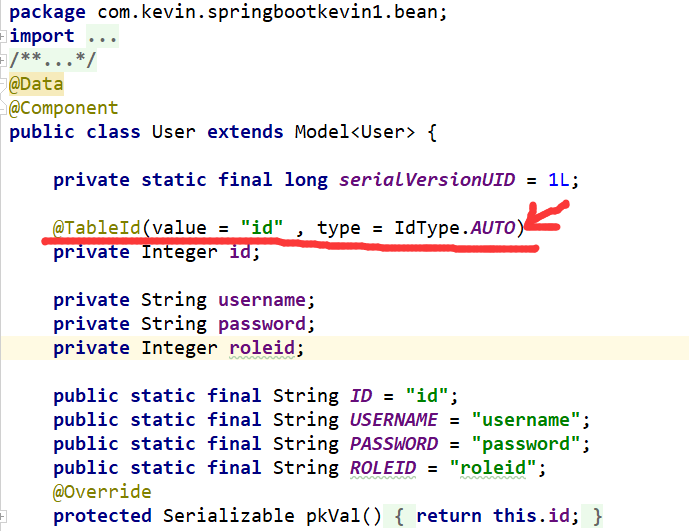The height and width of the screenshot is (531, 689).
Task: Click the "roleid" string literal
Action: click(493, 468)
